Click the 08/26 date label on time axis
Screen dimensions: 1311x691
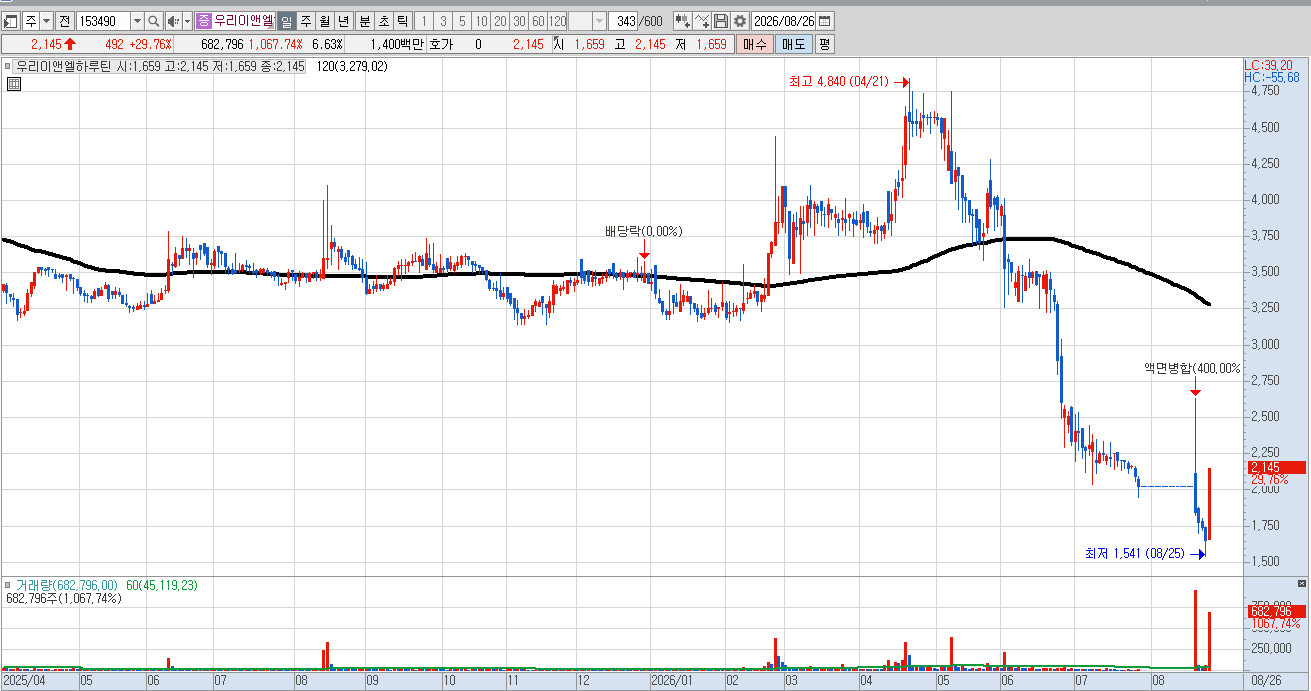pos(1267,680)
